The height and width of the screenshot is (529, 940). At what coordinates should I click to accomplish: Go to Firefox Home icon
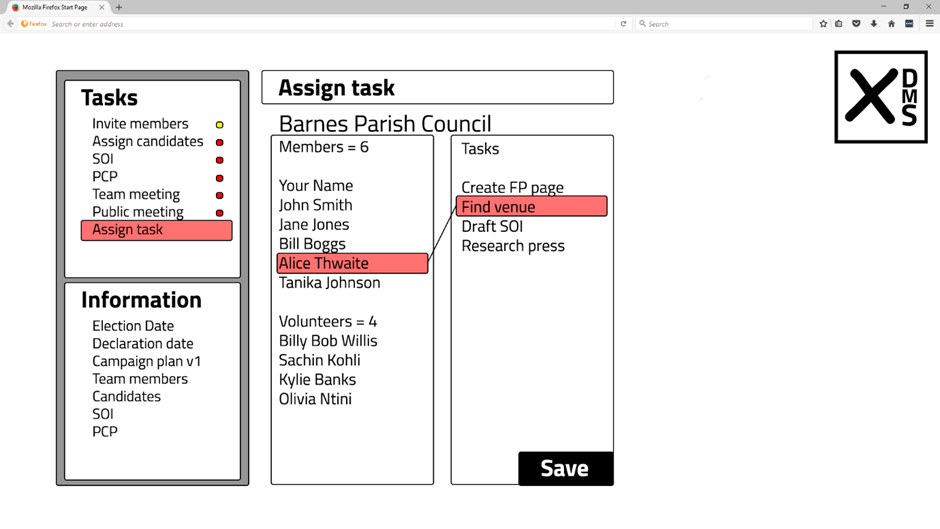pyautogui.click(x=891, y=24)
